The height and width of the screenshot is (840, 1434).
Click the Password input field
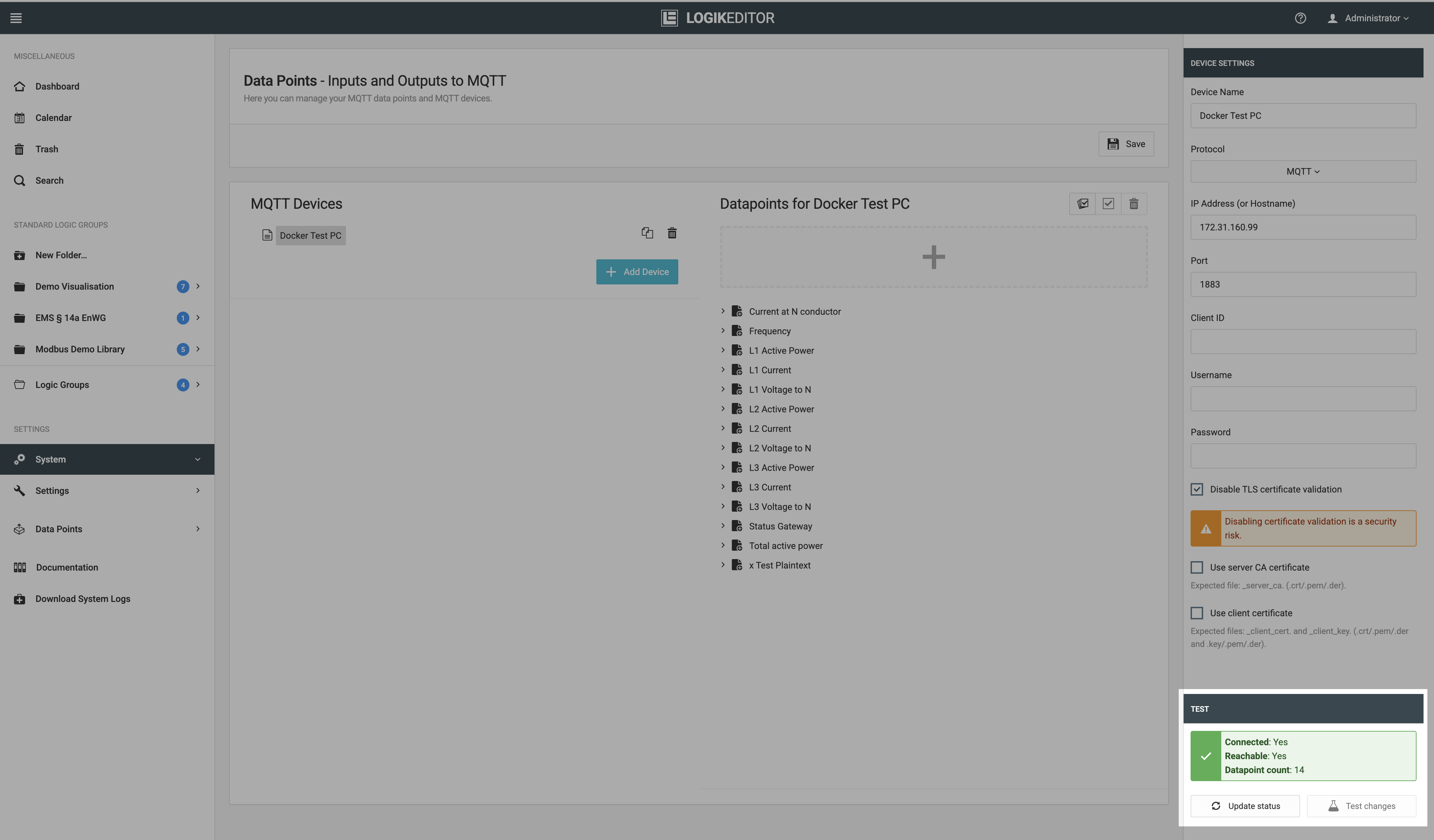click(x=1303, y=456)
